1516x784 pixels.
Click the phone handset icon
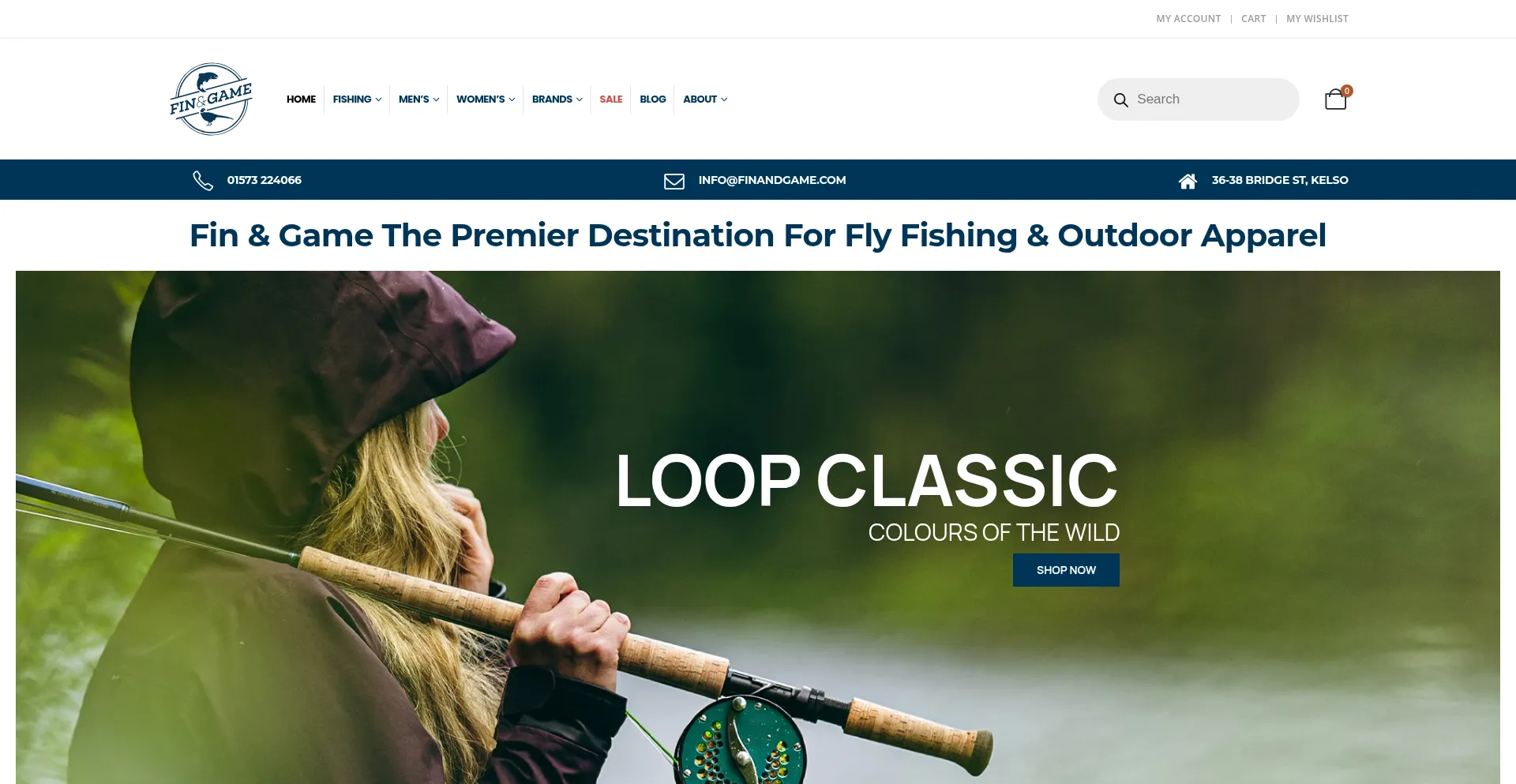203,181
